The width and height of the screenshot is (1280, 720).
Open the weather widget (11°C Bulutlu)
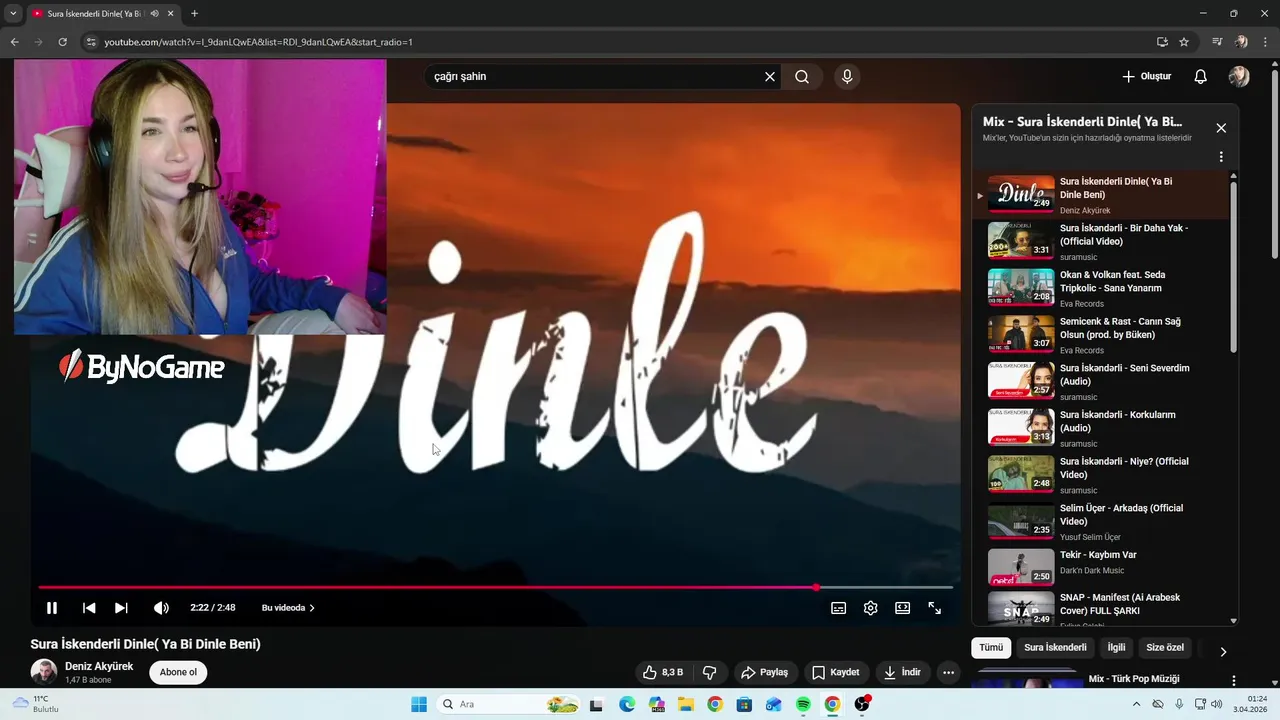(x=38, y=704)
